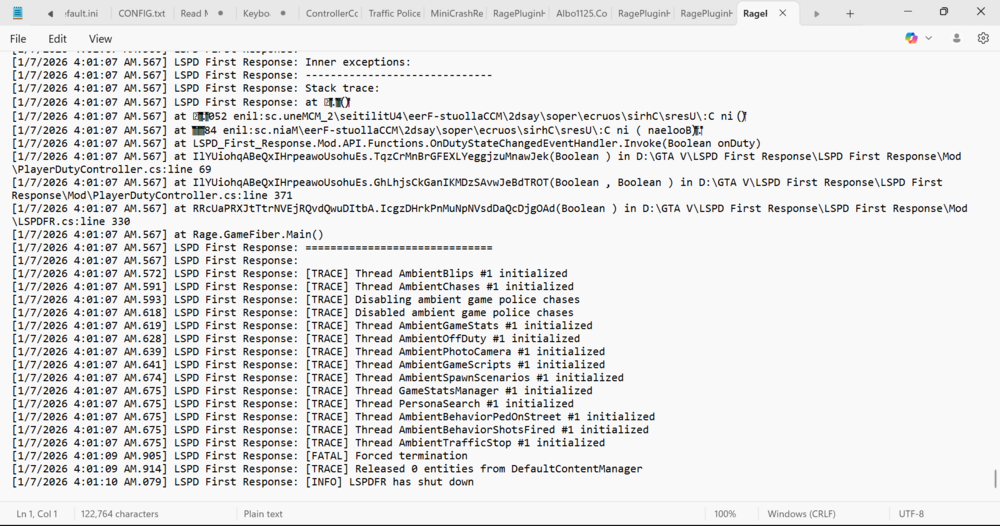Click Ln 1, Col 1 in status bar
Viewport: 1000px width, 526px height.
click(x=37, y=513)
